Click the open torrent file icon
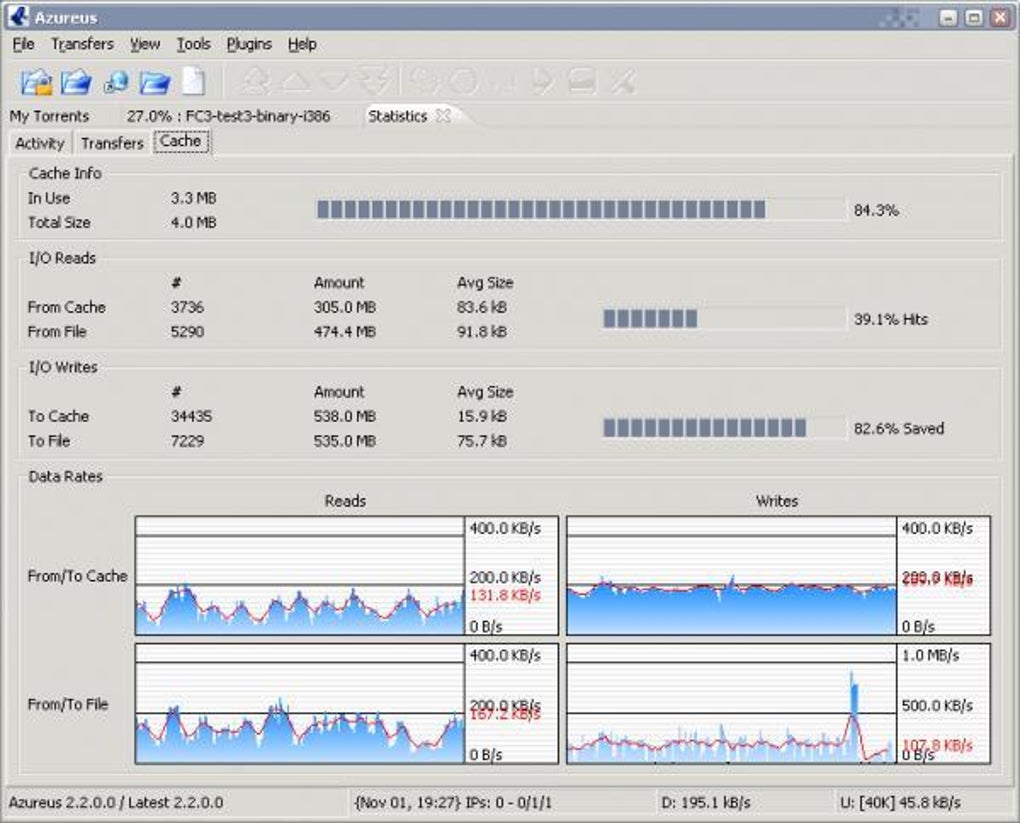This screenshot has height=823, width=1020. [x=35, y=81]
